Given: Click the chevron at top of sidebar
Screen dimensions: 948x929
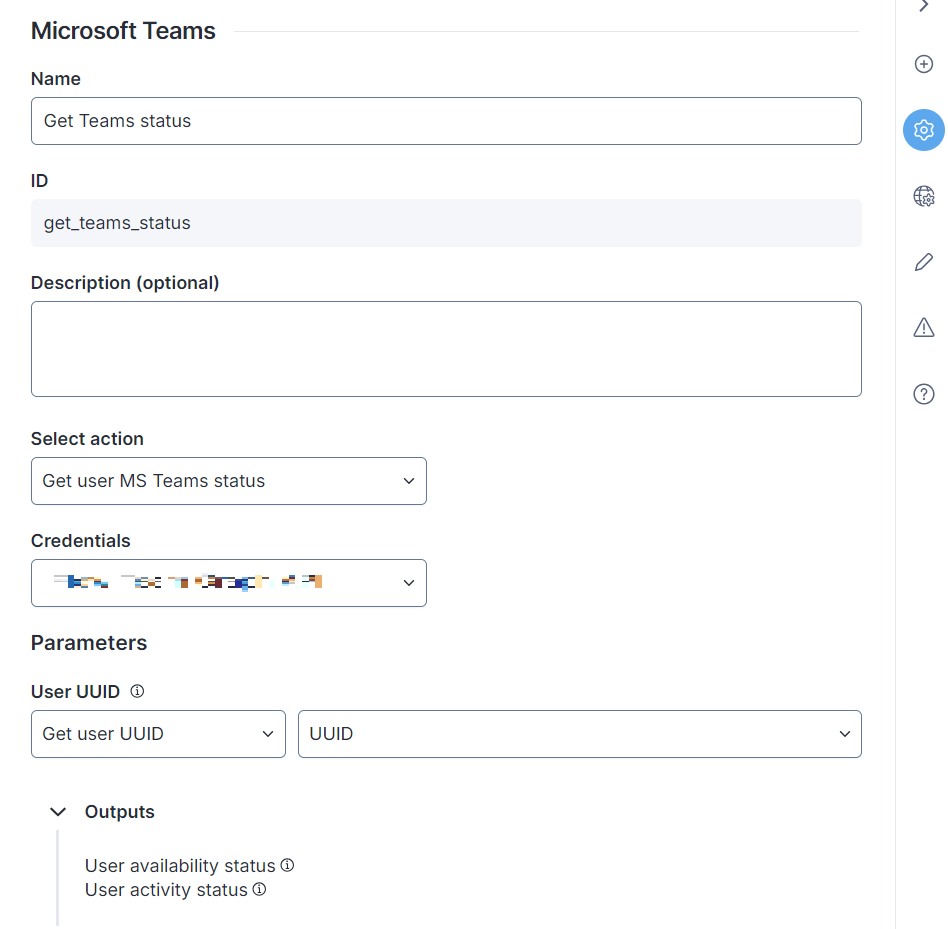Looking at the screenshot, I should [x=923, y=7].
